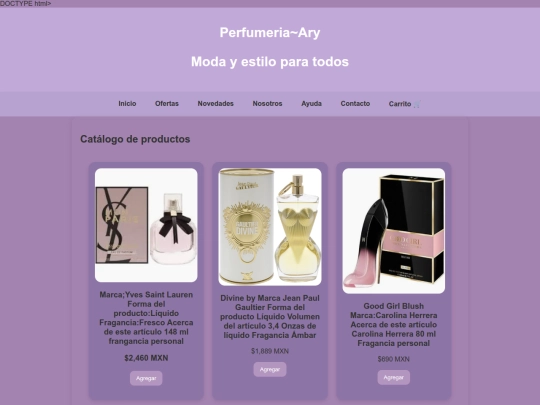This screenshot has width=540, height=405.
Task: Click the $1,889 MXN price label
Action: pos(270,351)
